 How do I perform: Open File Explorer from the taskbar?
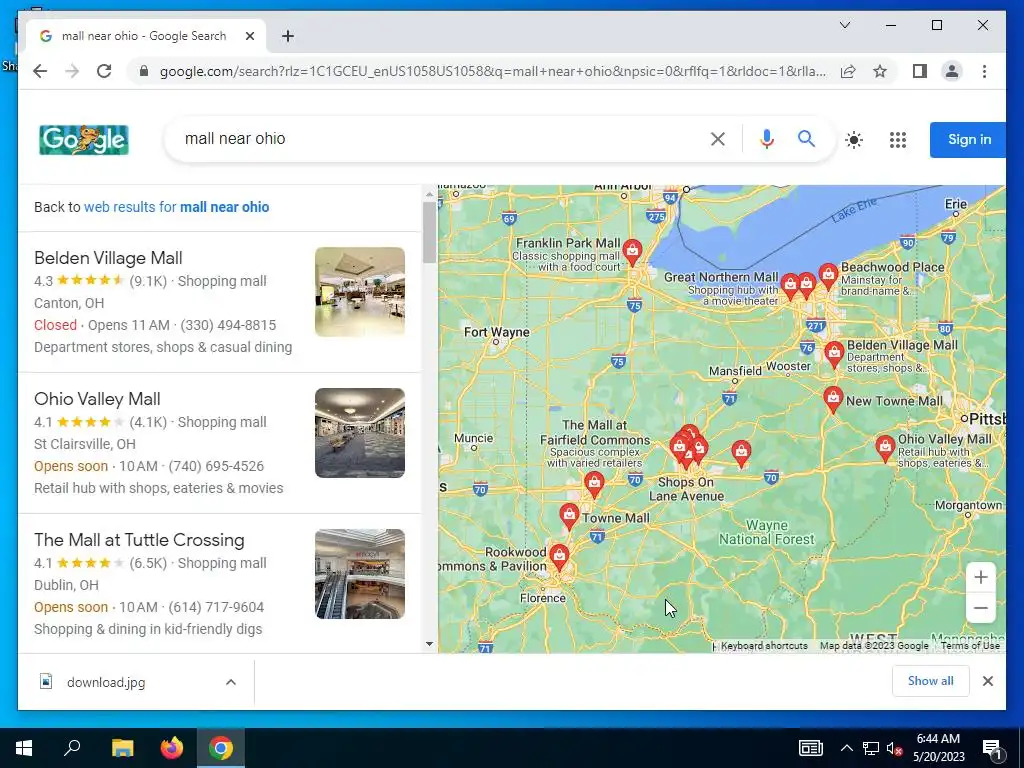[122, 748]
